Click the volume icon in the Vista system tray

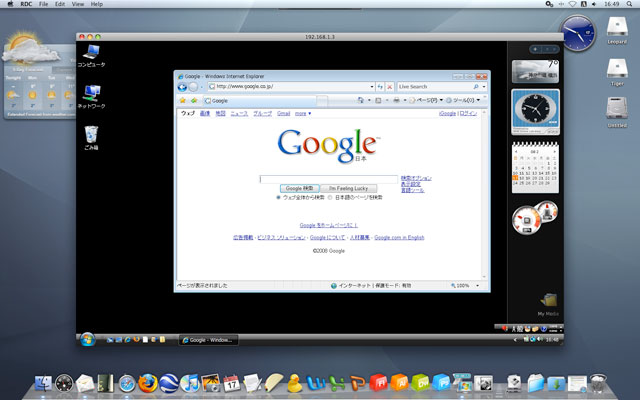(540, 340)
